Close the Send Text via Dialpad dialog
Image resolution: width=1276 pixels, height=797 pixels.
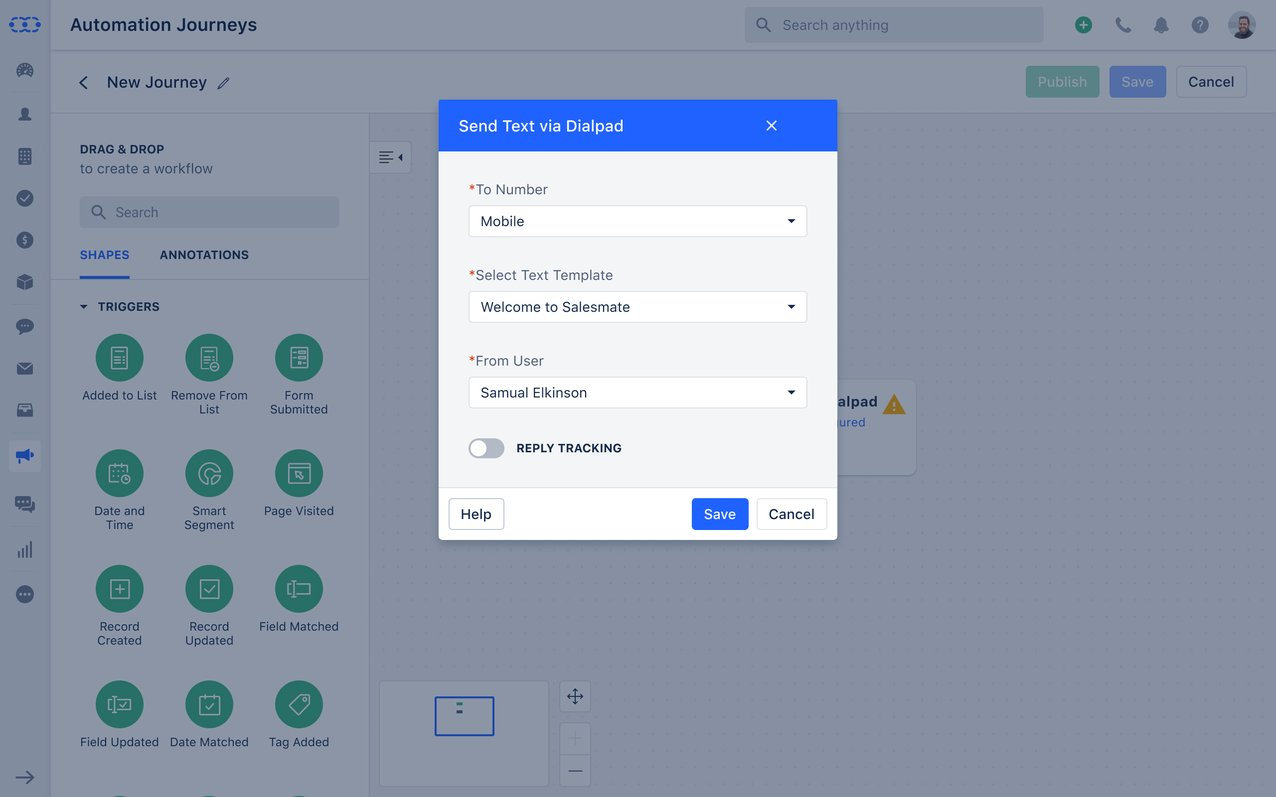[x=771, y=126]
